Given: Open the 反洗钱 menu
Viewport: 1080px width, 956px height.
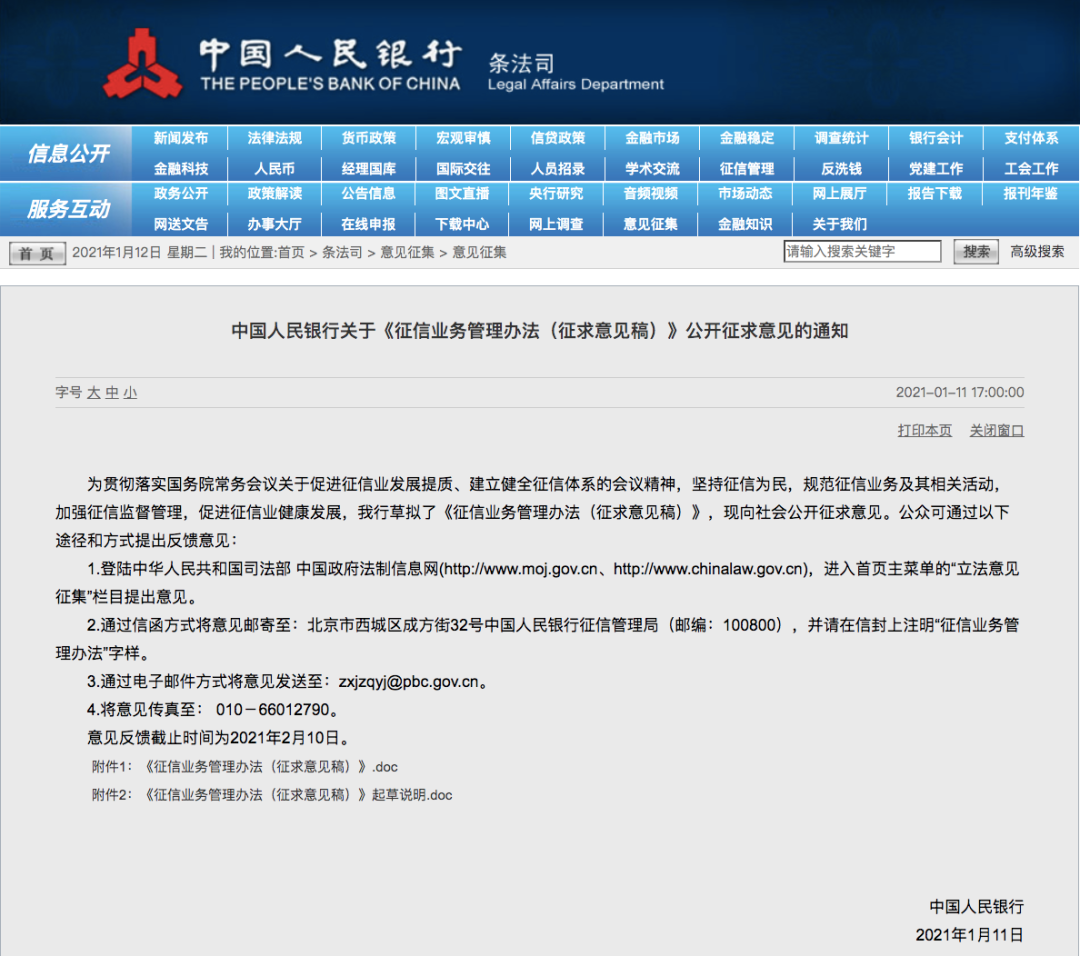Looking at the screenshot, I should (x=843, y=168).
